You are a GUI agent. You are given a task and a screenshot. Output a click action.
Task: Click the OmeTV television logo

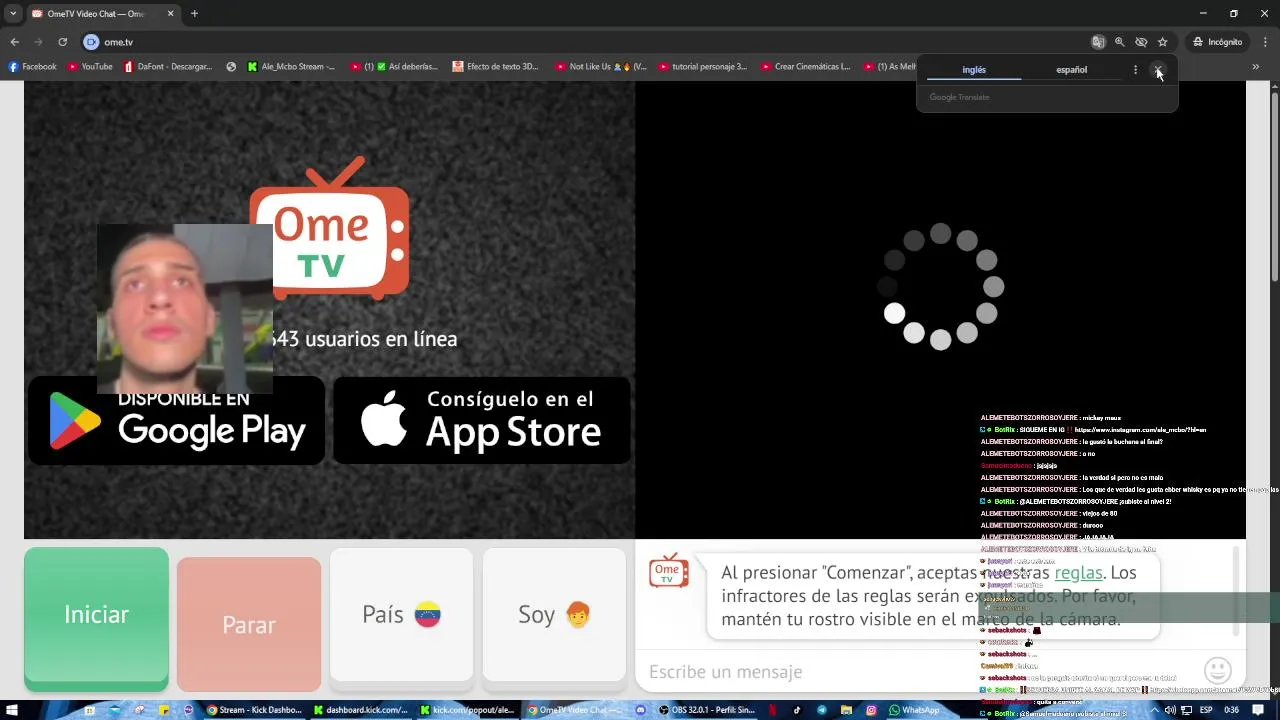tap(330, 228)
